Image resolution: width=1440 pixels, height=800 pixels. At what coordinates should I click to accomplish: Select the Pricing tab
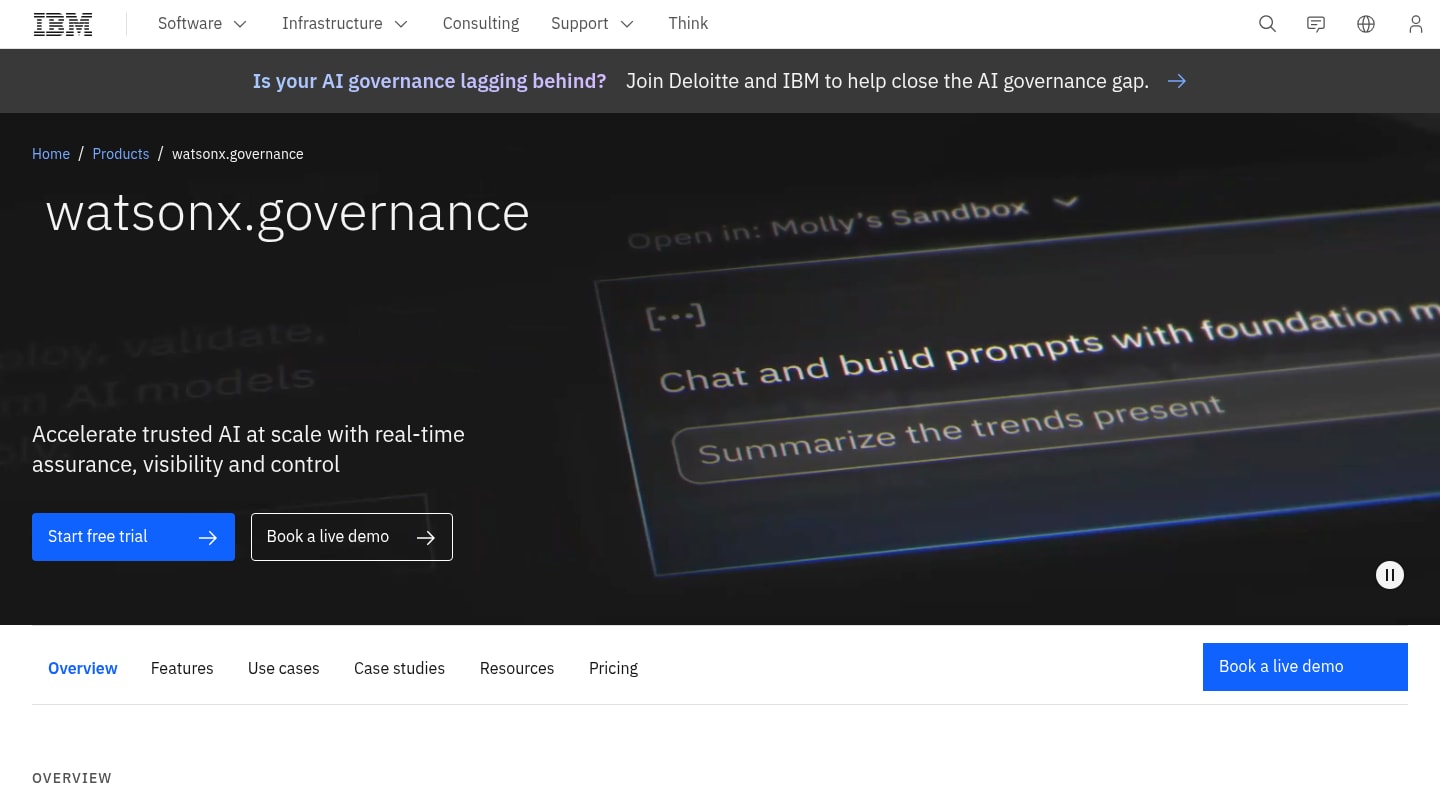pos(613,668)
